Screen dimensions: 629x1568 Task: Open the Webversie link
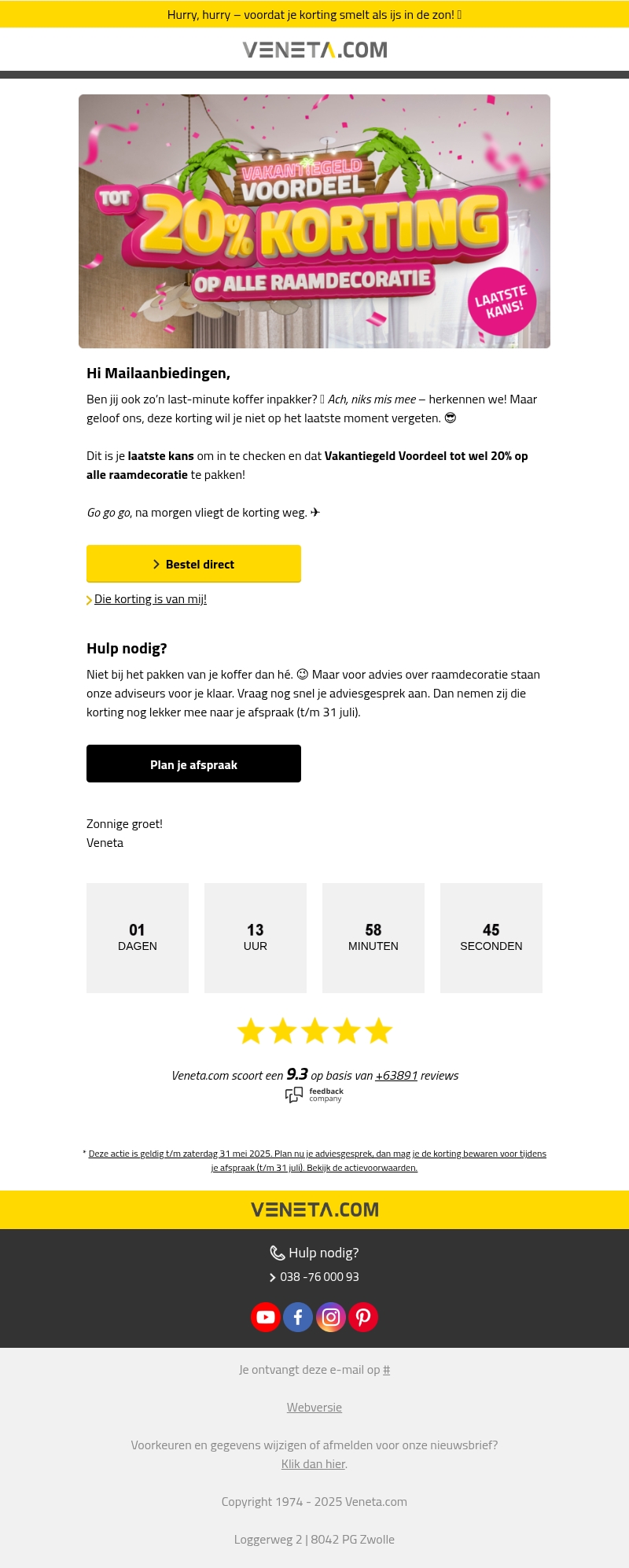click(x=314, y=1408)
